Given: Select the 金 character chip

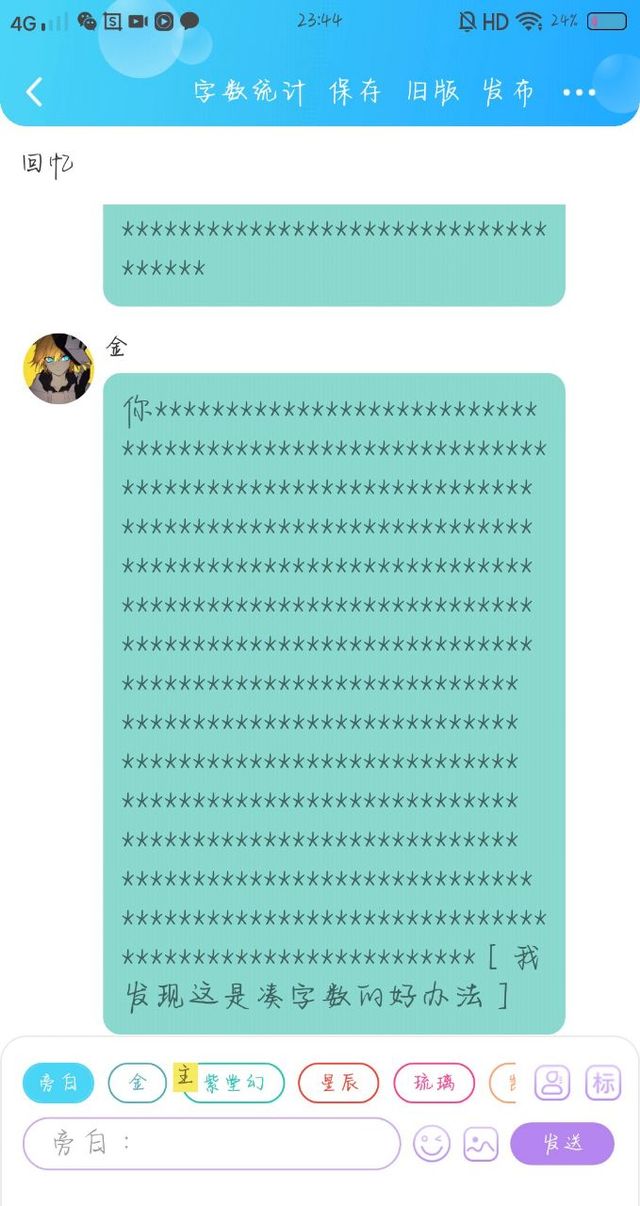Looking at the screenshot, I should point(137,1082).
